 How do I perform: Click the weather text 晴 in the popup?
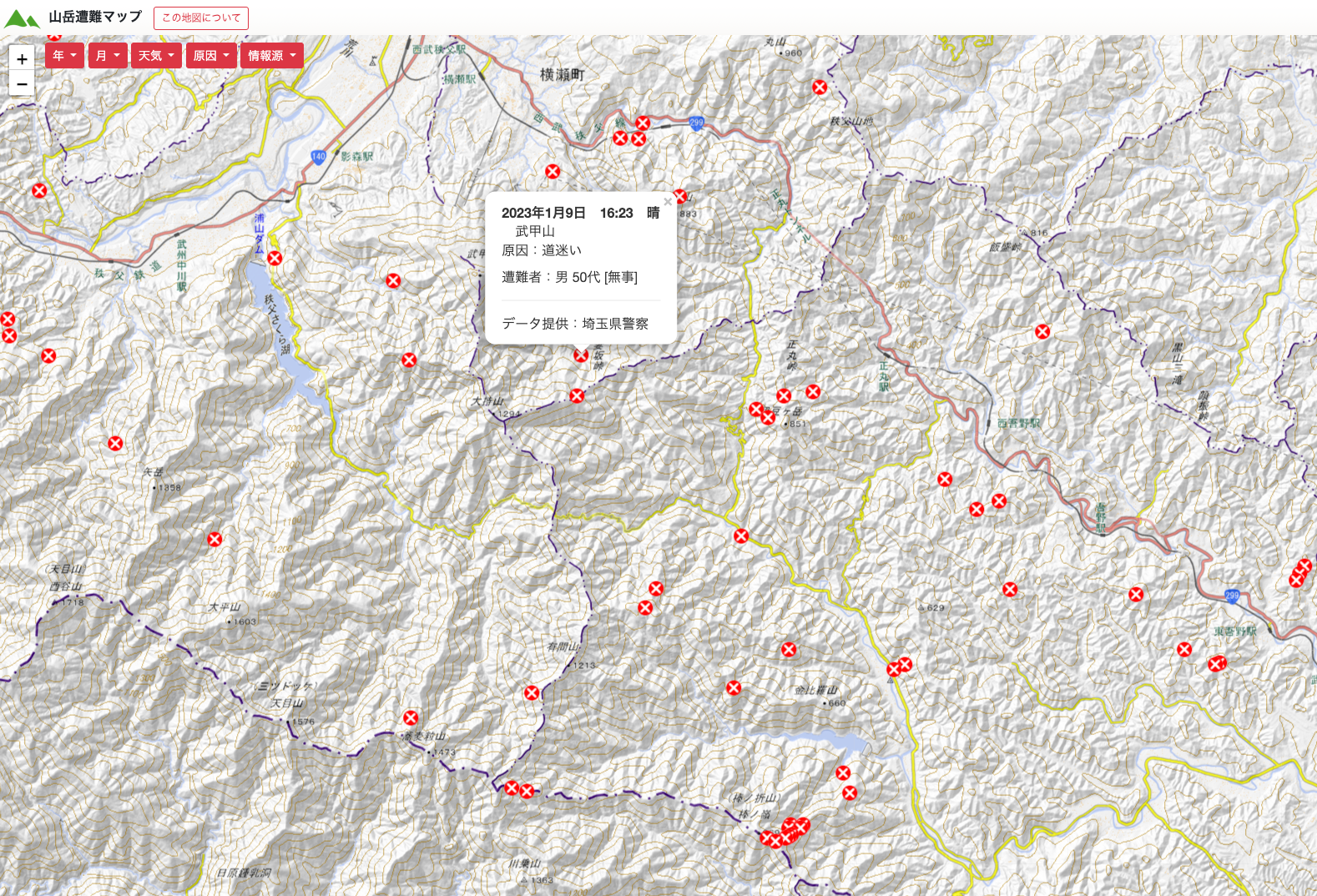pos(653,214)
